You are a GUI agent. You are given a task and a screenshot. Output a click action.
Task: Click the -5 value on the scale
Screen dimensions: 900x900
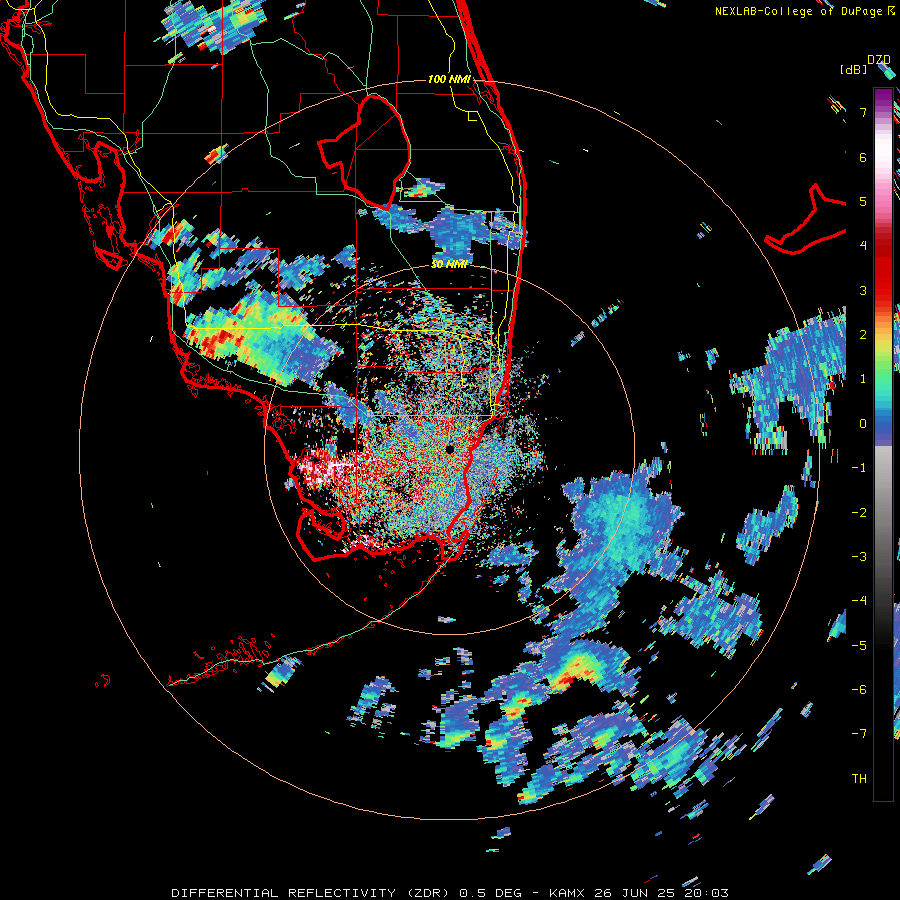point(859,645)
